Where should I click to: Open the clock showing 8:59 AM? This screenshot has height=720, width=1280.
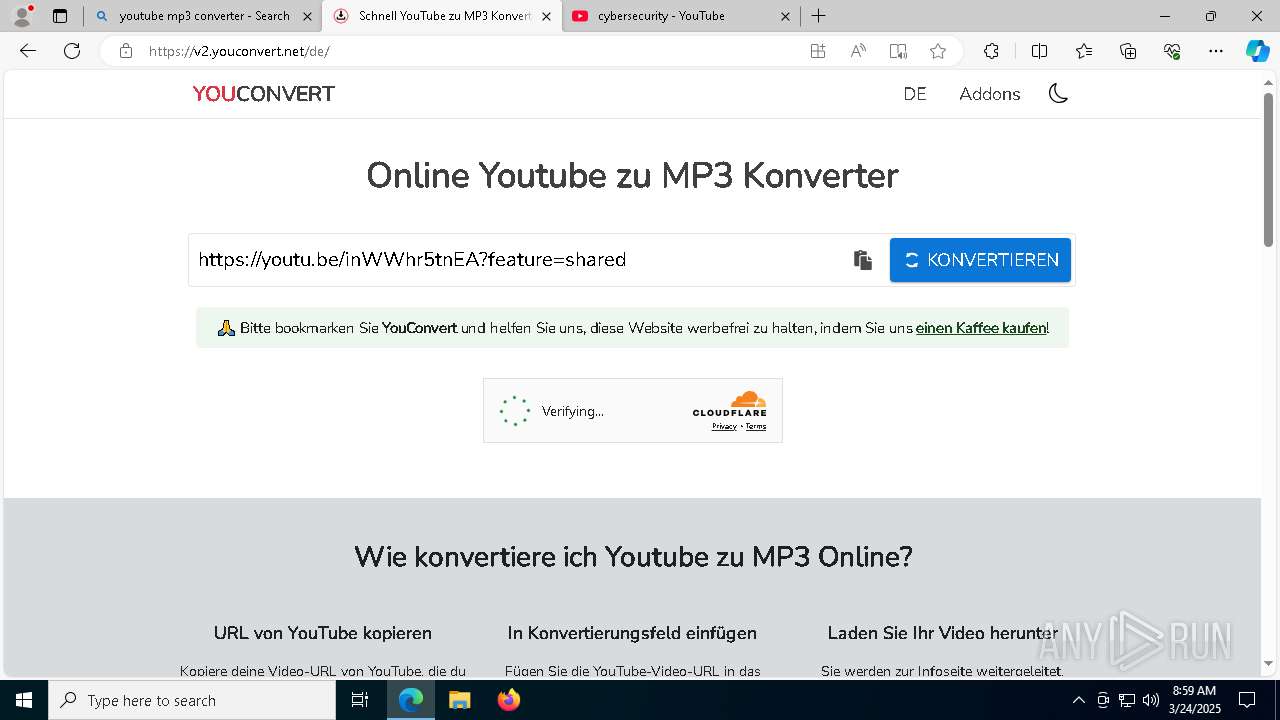(x=1195, y=700)
